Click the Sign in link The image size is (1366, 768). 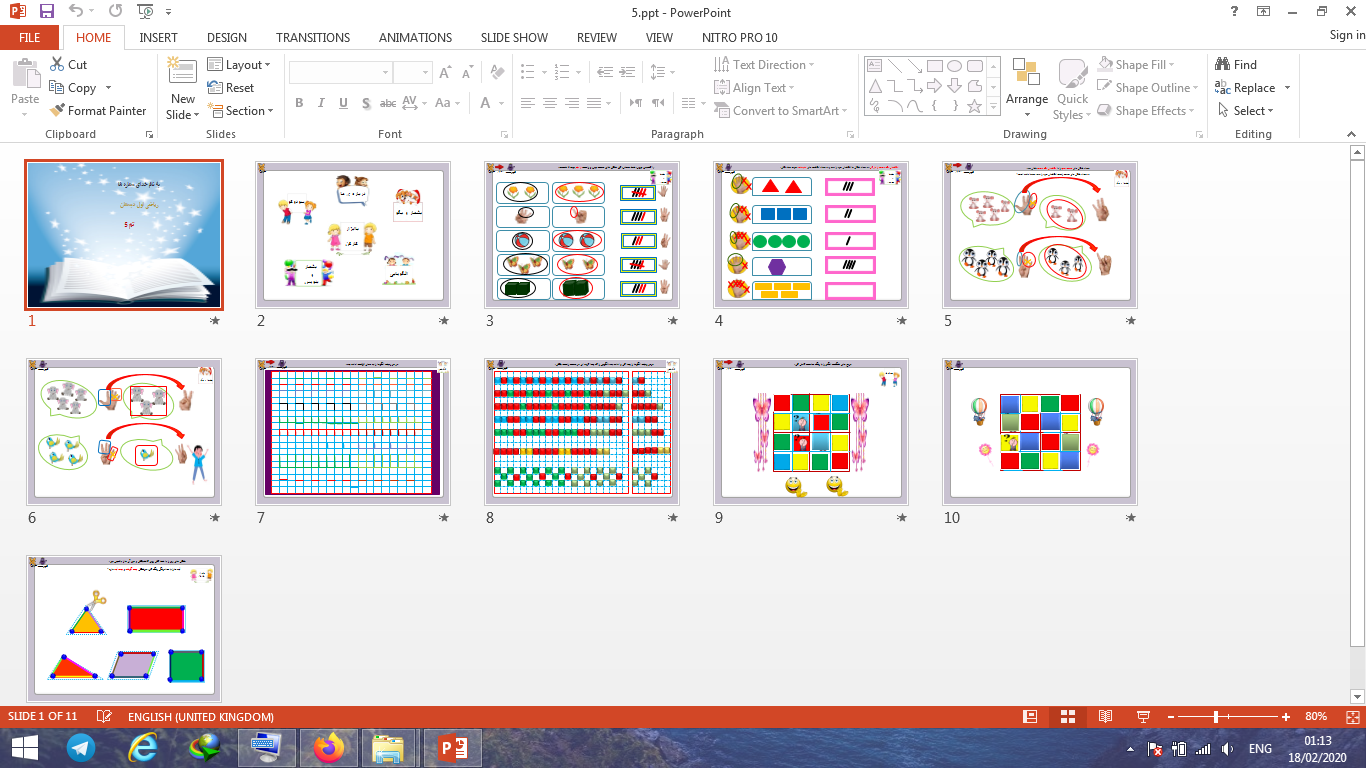point(1346,35)
